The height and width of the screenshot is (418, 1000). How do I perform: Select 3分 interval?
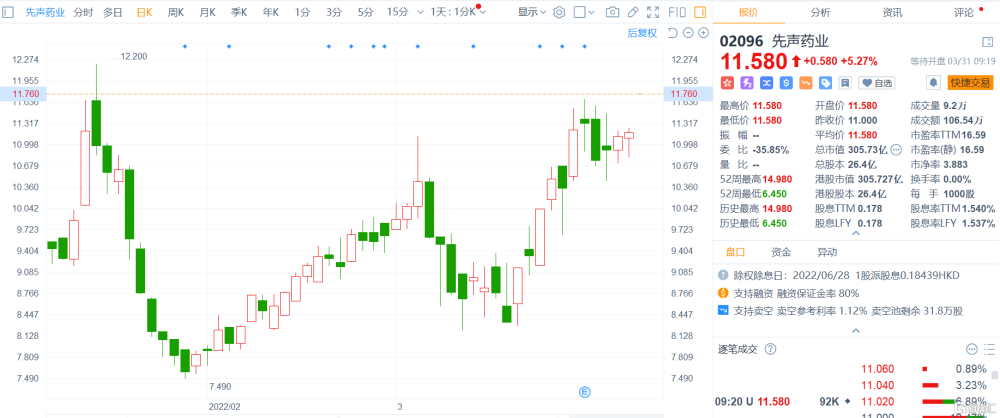[x=334, y=12]
